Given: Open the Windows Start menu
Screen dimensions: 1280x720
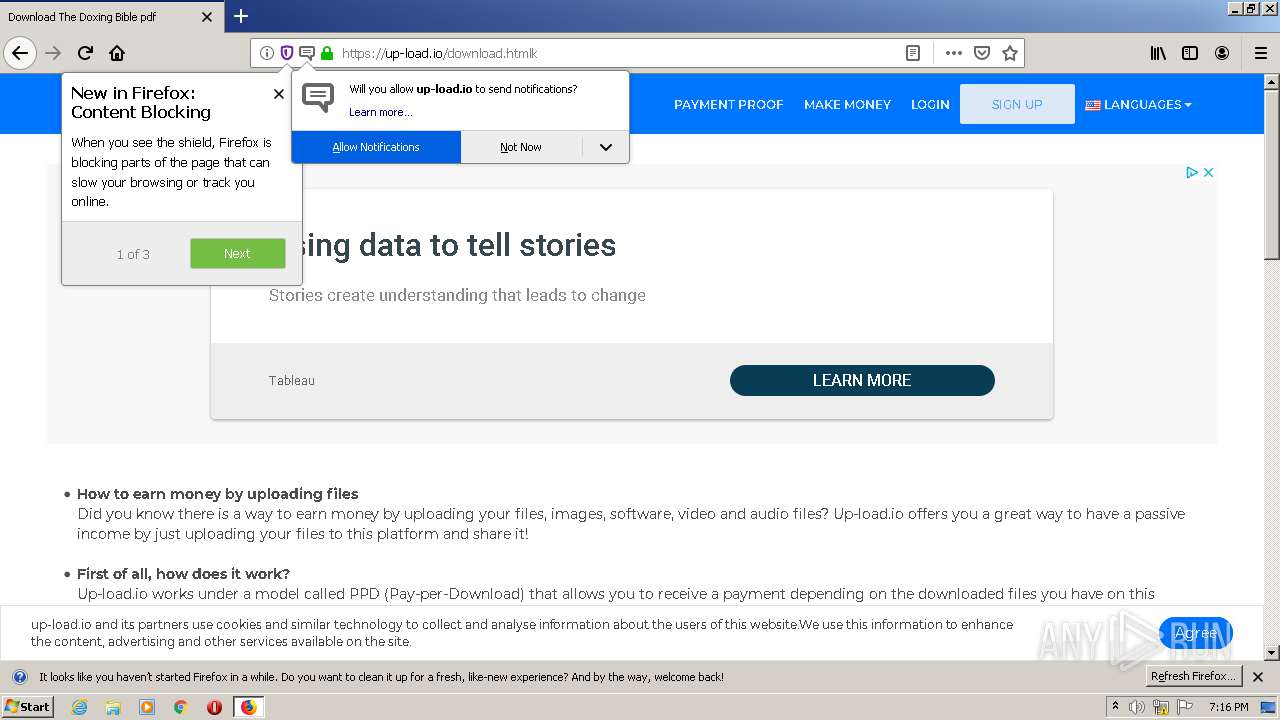Looking at the screenshot, I should coord(27,707).
